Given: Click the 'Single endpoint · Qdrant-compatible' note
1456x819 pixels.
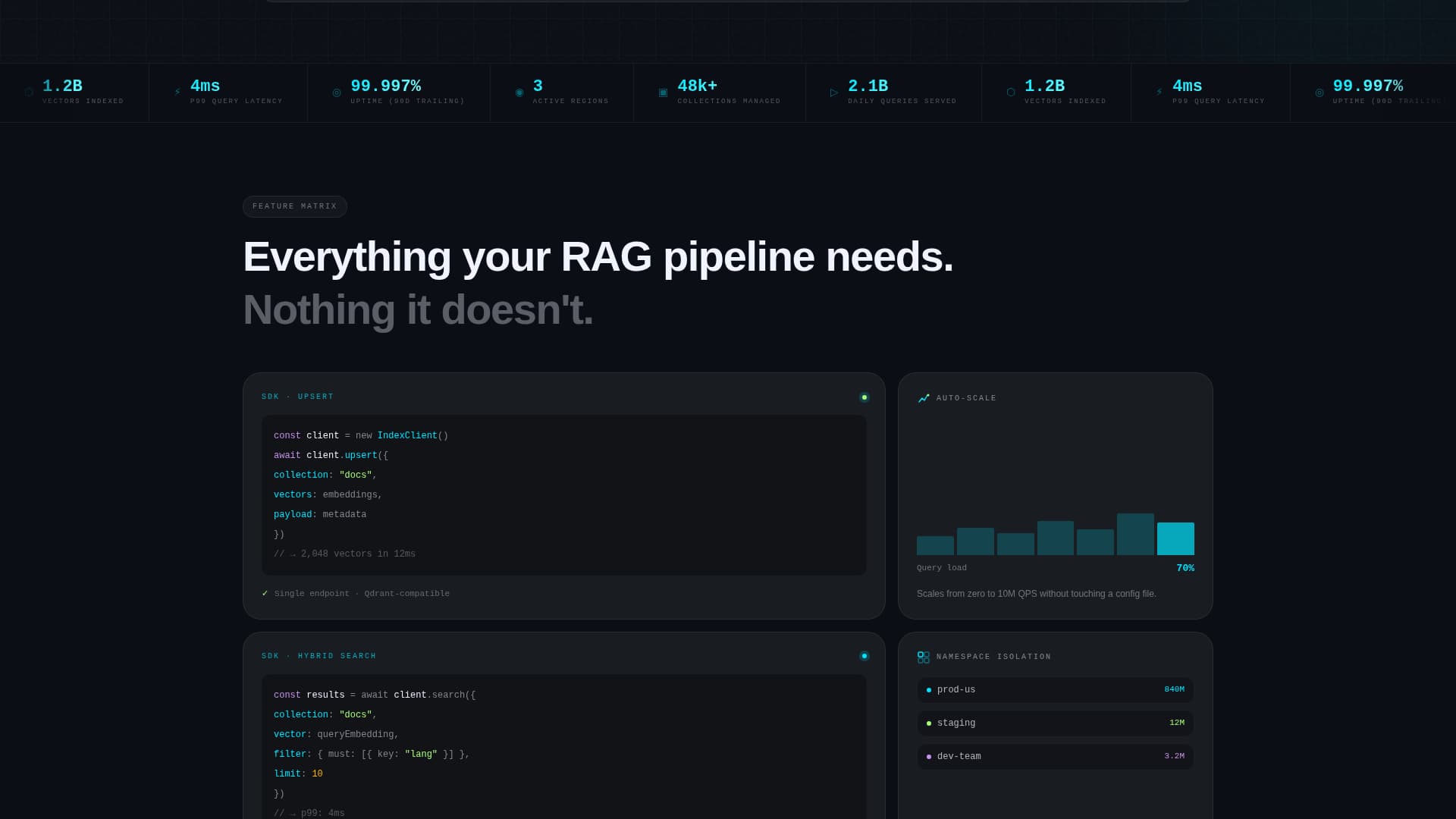Looking at the screenshot, I should click(362, 594).
